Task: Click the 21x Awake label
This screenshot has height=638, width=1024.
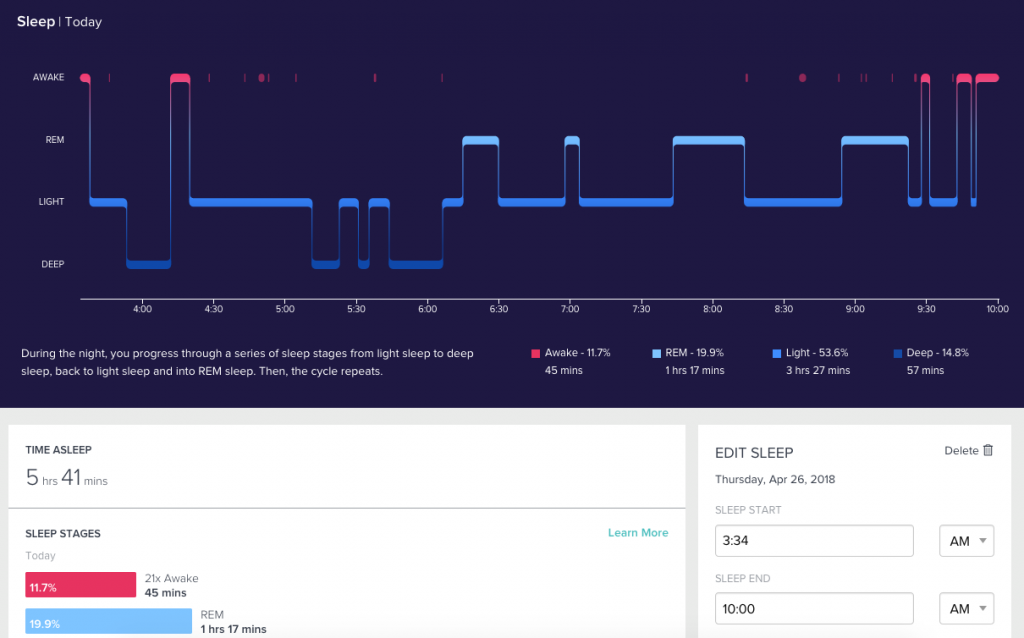Action: [171, 578]
